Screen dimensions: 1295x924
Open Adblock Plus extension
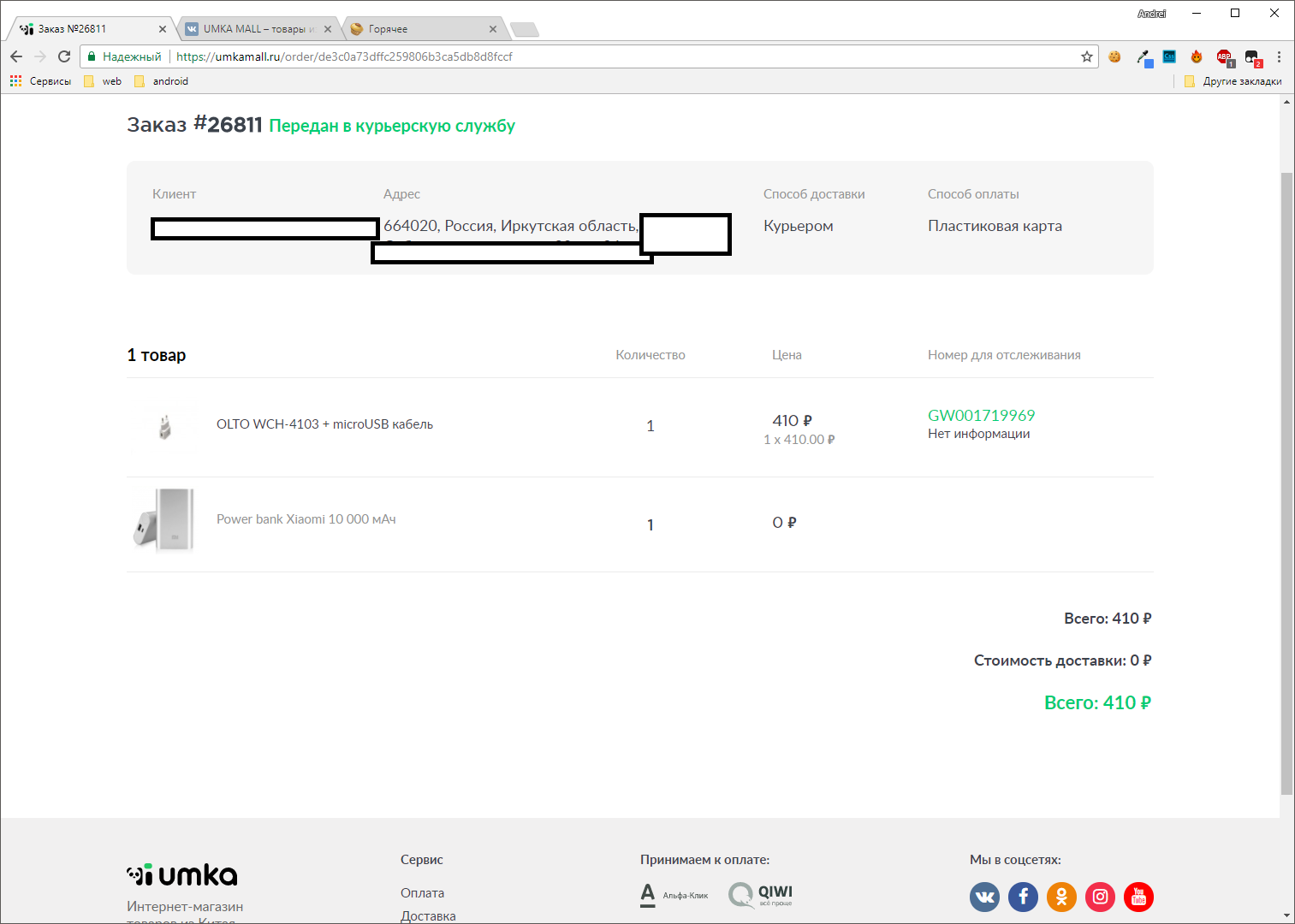1225,57
